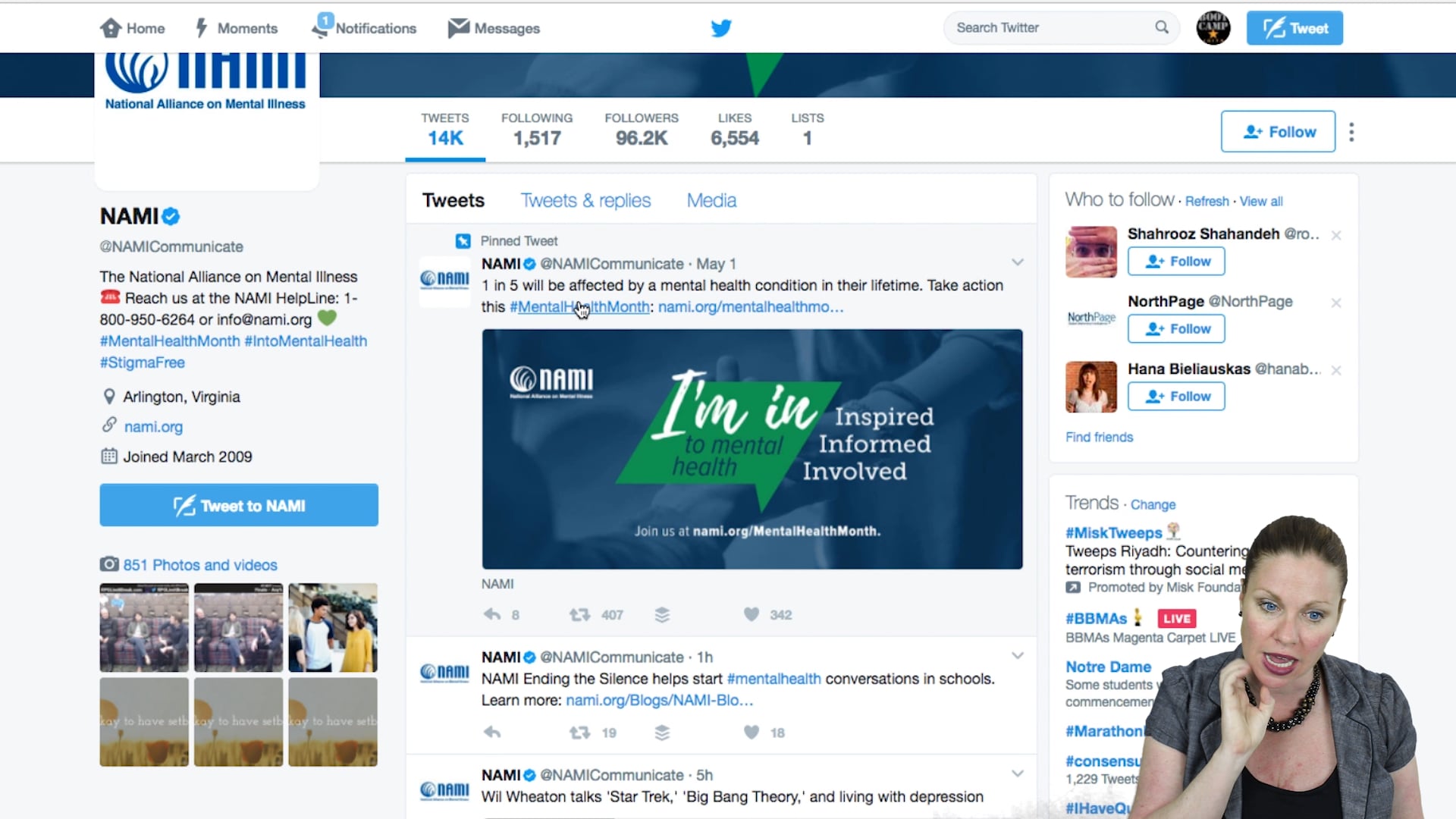Switch to Tweets & replies tab
Image resolution: width=1456 pixels, height=819 pixels.
pyautogui.click(x=585, y=200)
